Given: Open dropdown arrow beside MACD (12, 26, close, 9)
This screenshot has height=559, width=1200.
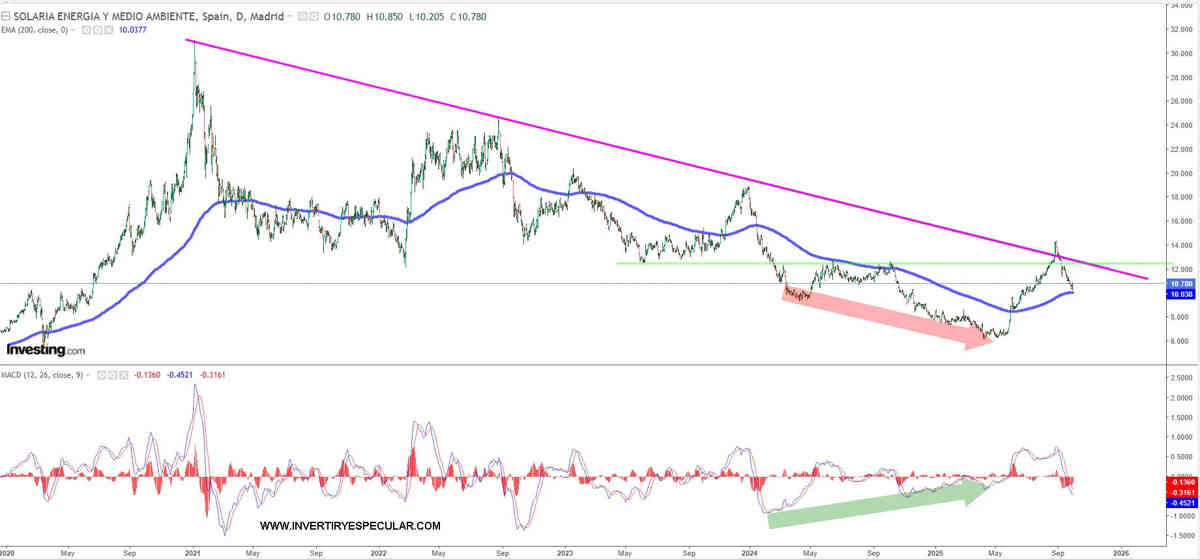Looking at the screenshot, I should click(x=89, y=374).
